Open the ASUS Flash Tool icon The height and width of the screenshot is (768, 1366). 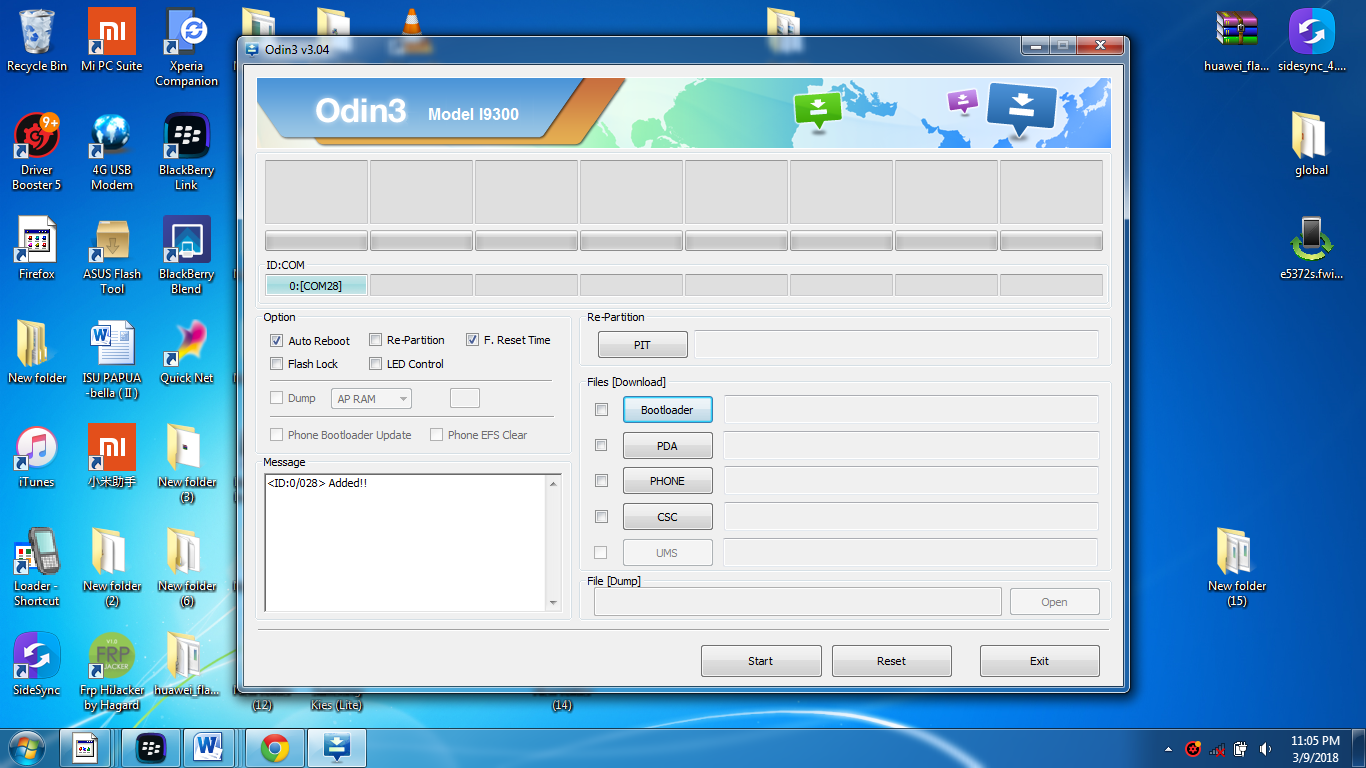(x=112, y=255)
